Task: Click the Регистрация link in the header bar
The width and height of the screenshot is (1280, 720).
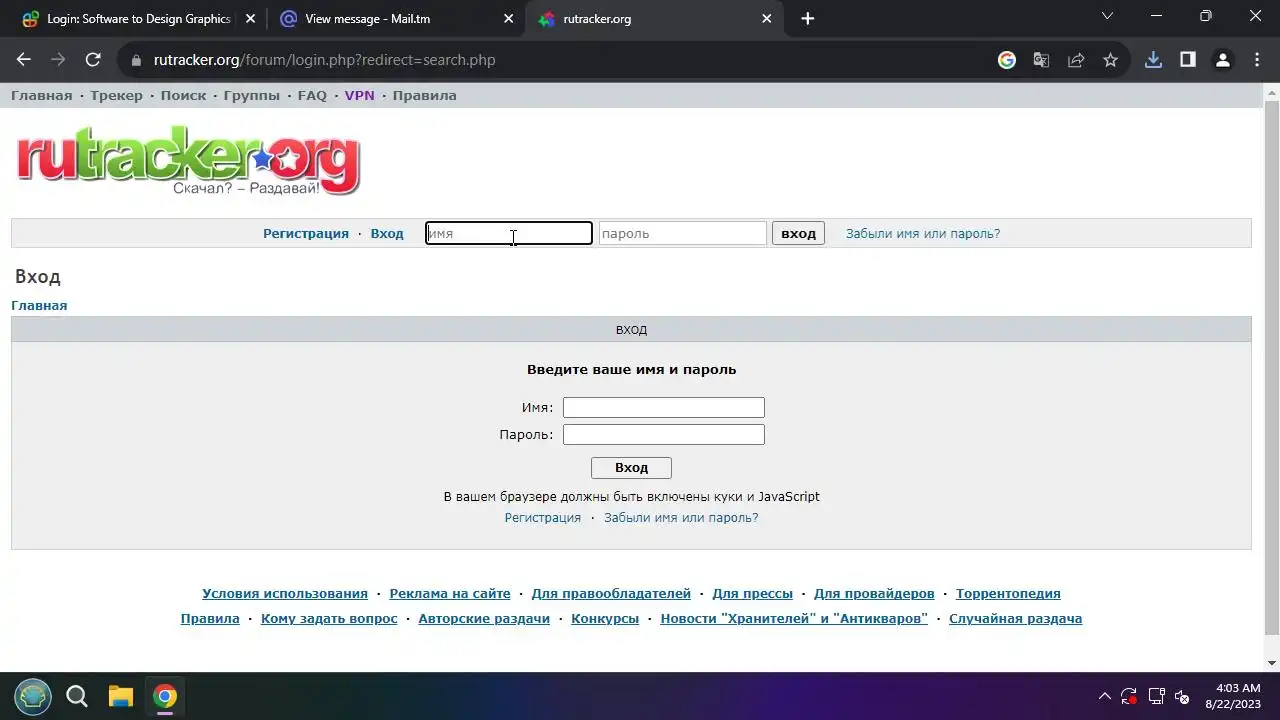Action: [x=306, y=234]
